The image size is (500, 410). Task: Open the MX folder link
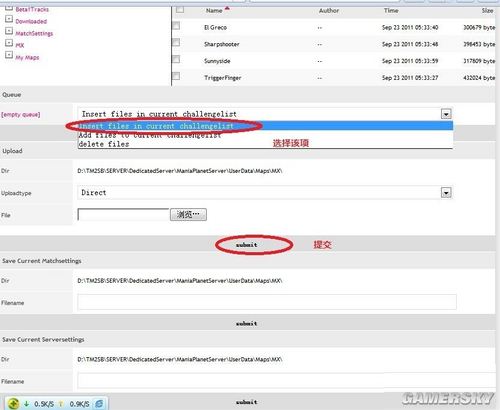pyautogui.click(x=20, y=45)
